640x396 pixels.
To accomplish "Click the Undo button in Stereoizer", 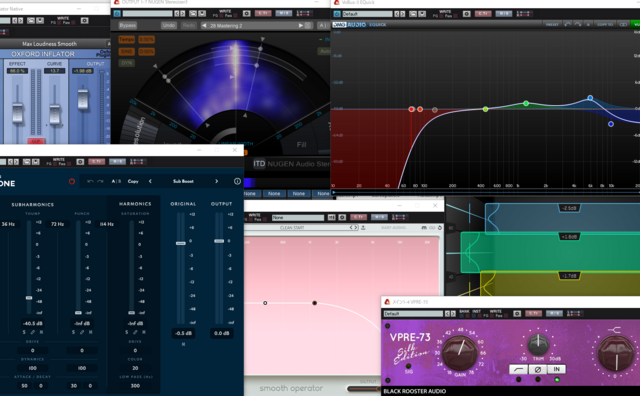I will [x=169, y=25].
